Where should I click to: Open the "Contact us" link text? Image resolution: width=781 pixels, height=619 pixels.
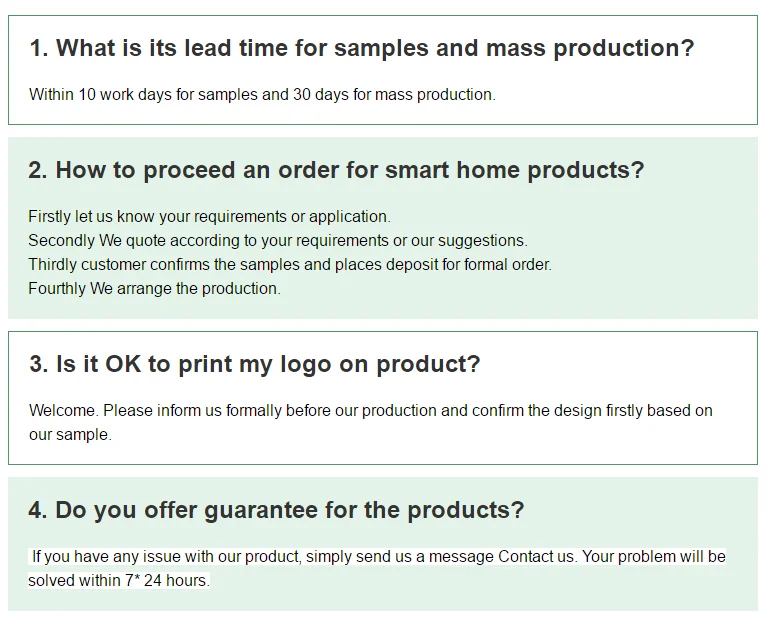(536, 557)
